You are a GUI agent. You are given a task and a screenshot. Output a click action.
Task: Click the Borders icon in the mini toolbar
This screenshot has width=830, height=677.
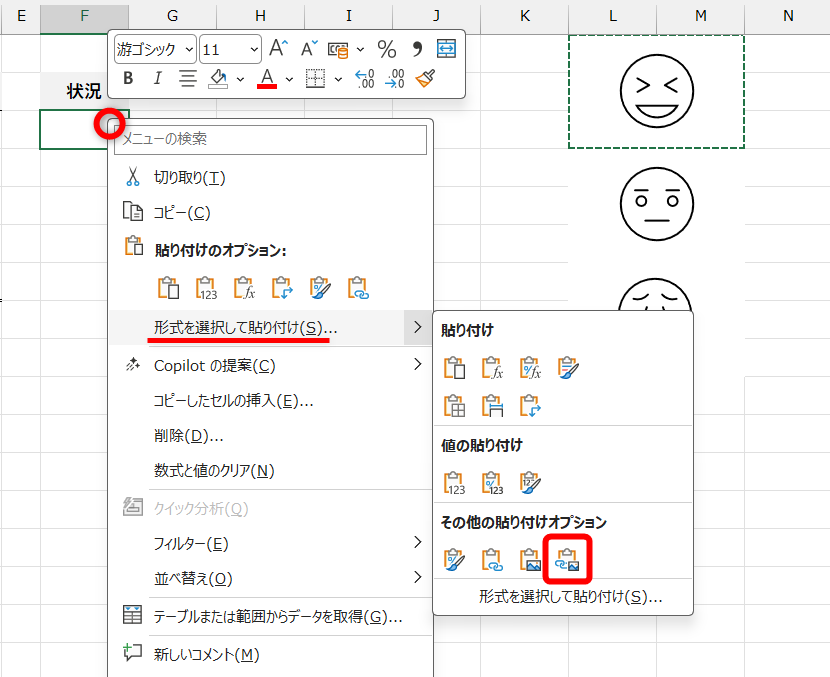click(317, 78)
